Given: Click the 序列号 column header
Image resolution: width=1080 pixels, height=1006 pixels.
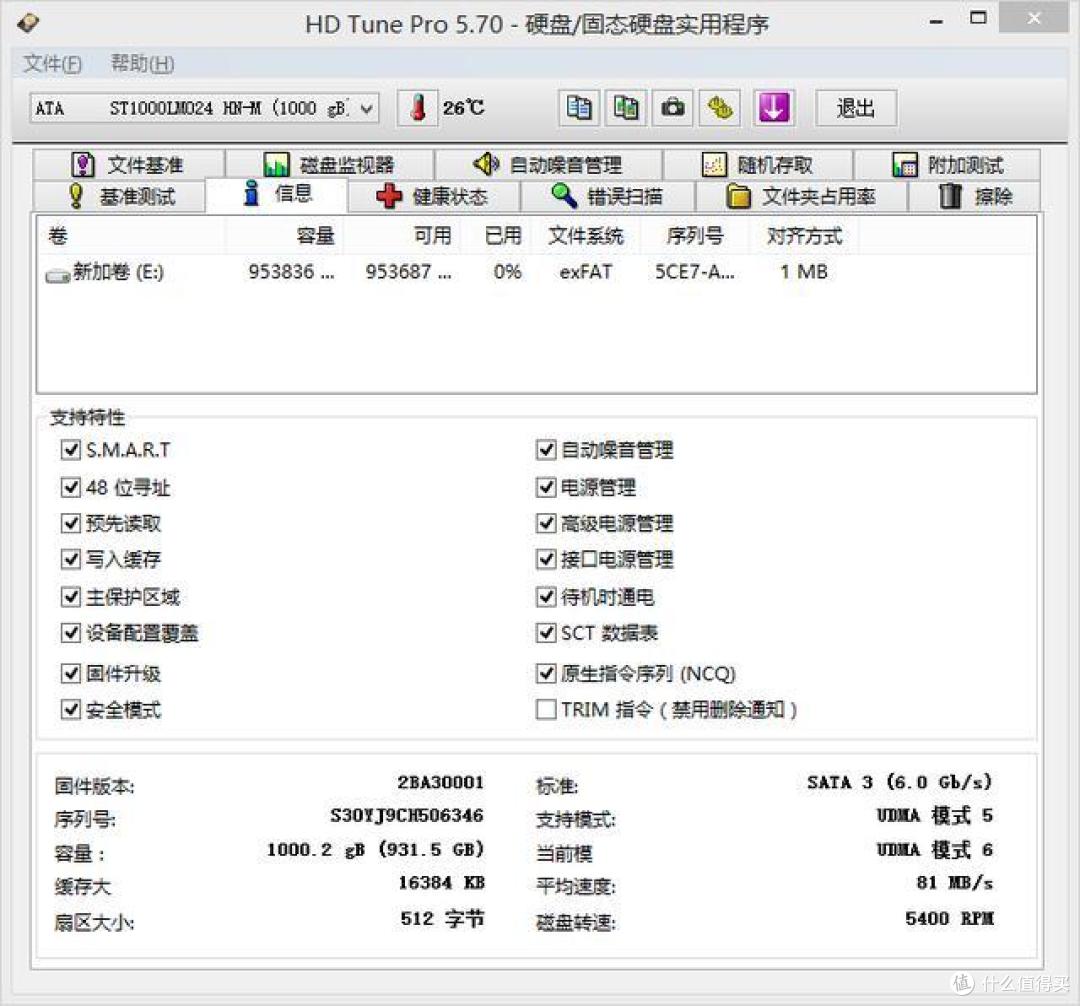Looking at the screenshot, I should pos(695,236).
